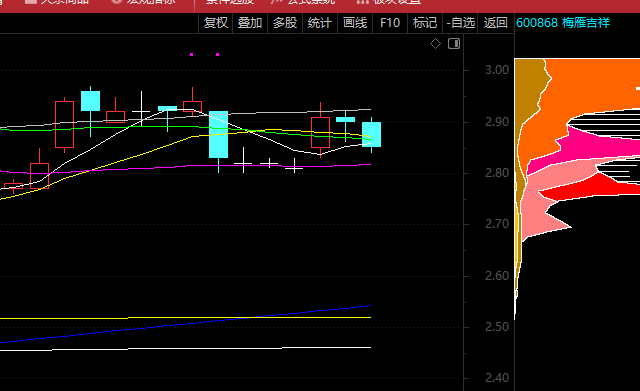
Task: Remove stock via -自选 button
Action: [460, 23]
